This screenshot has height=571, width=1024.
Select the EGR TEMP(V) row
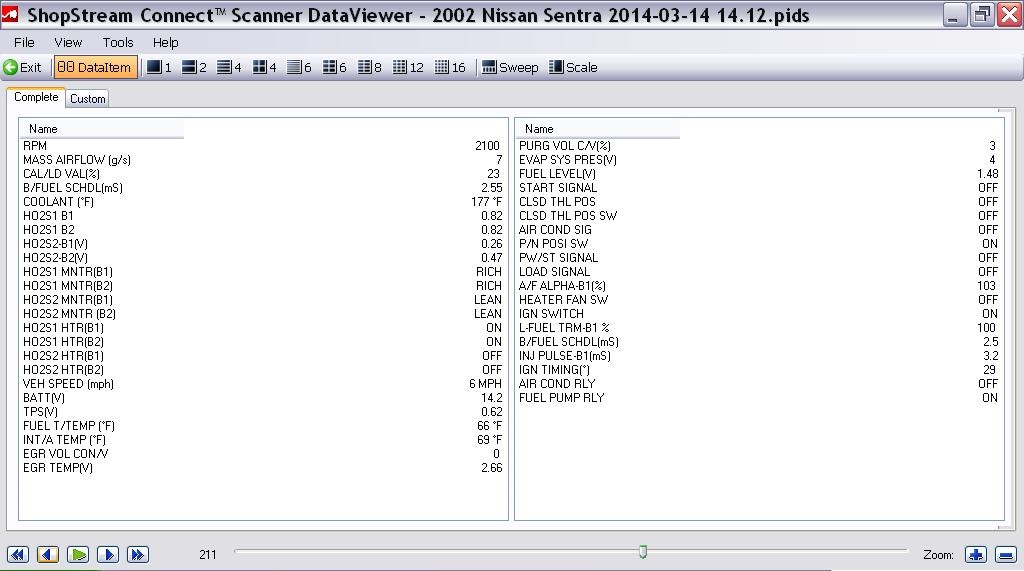coord(263,468)
